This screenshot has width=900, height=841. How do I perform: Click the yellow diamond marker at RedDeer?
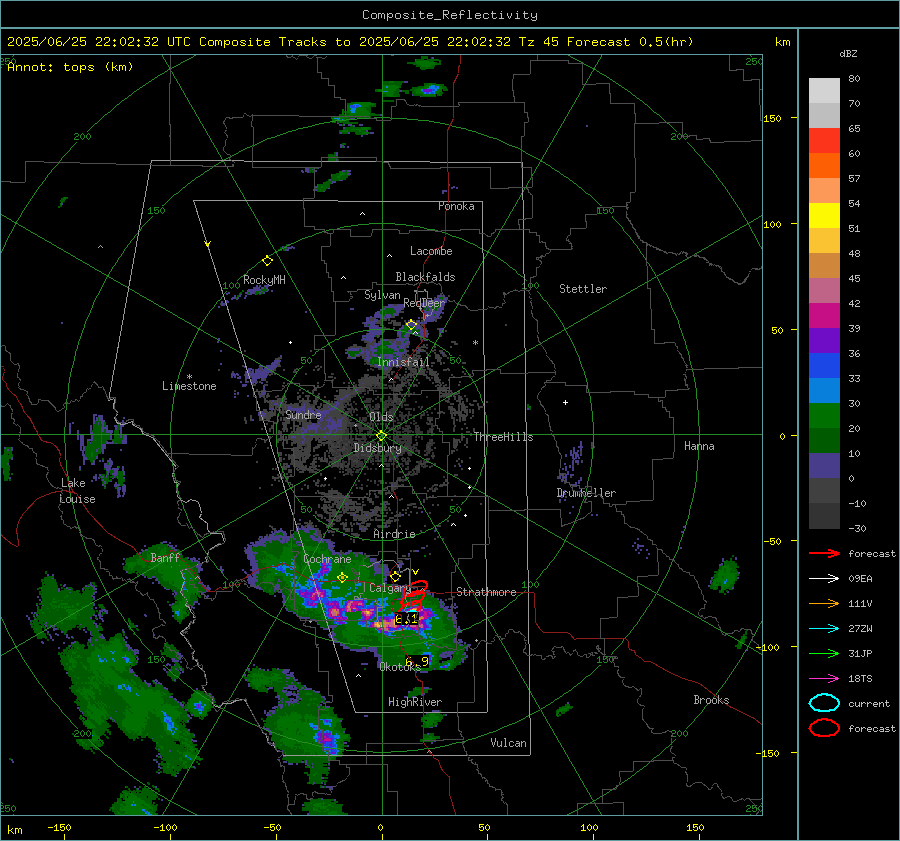[411, 325]
